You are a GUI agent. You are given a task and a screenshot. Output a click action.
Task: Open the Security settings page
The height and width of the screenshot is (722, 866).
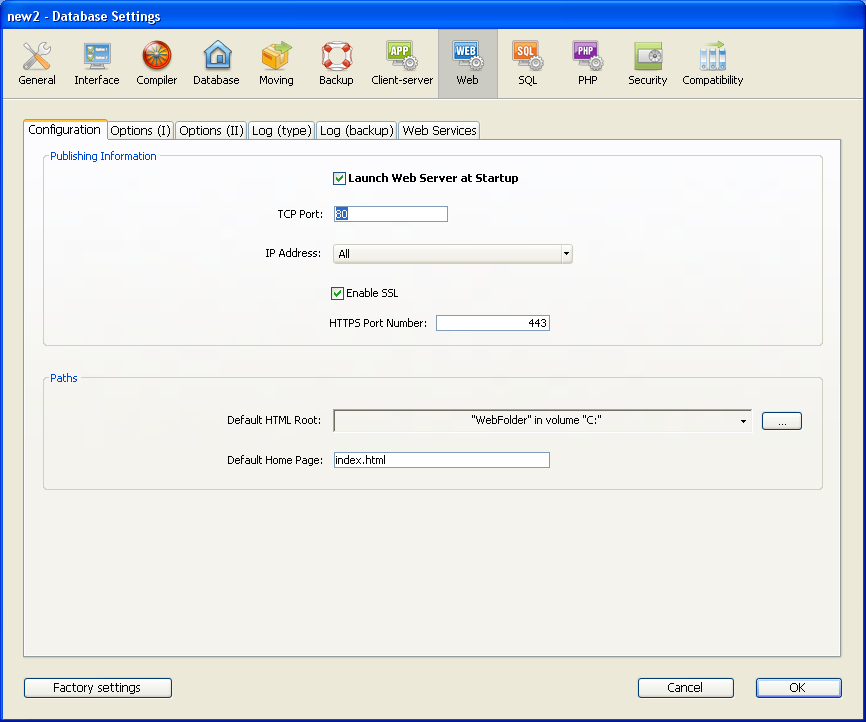point(647,64)
